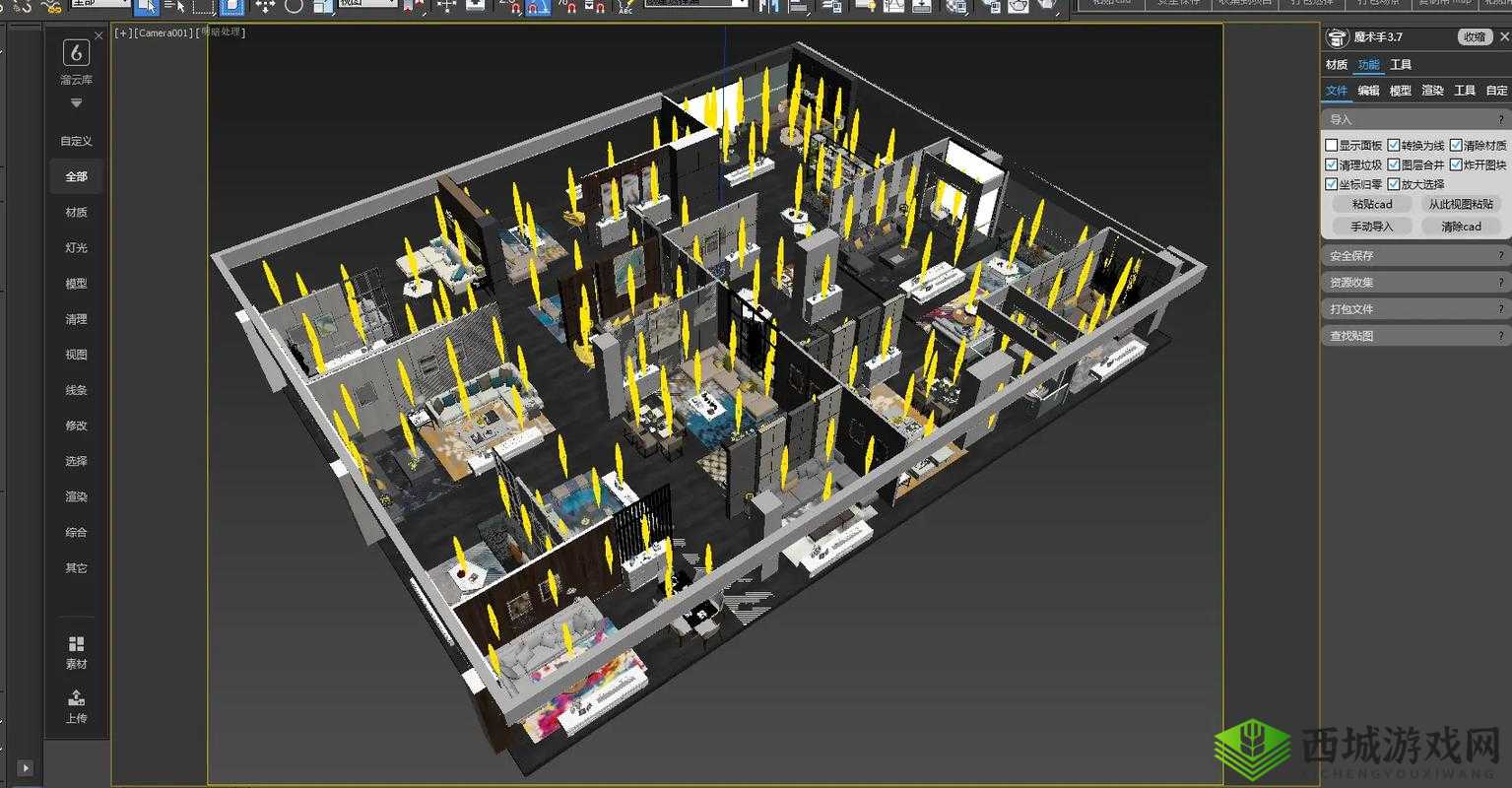Open the 模型 category in 渝云库 sidebar

pyautogui.click(x=76, y=283)
